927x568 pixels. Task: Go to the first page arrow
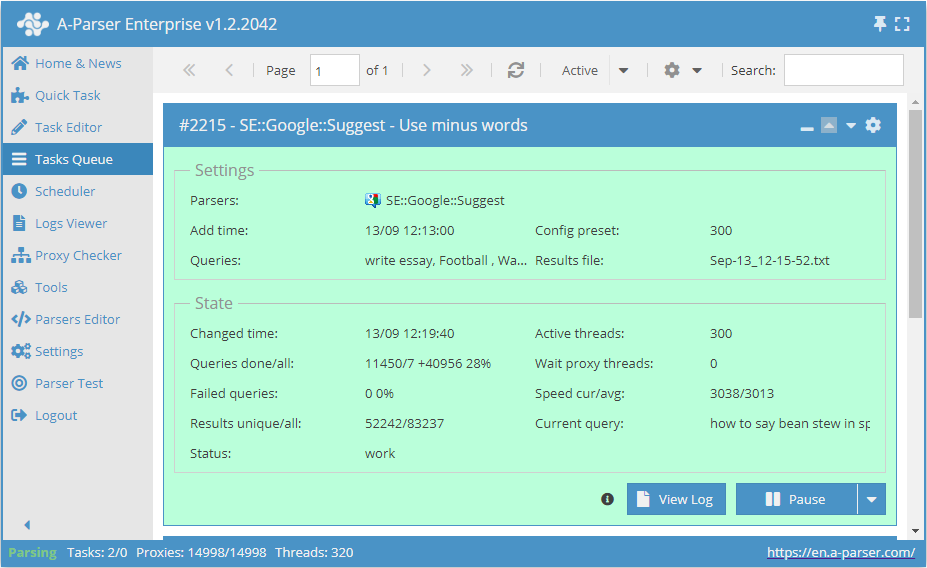(x=189, y=70)
